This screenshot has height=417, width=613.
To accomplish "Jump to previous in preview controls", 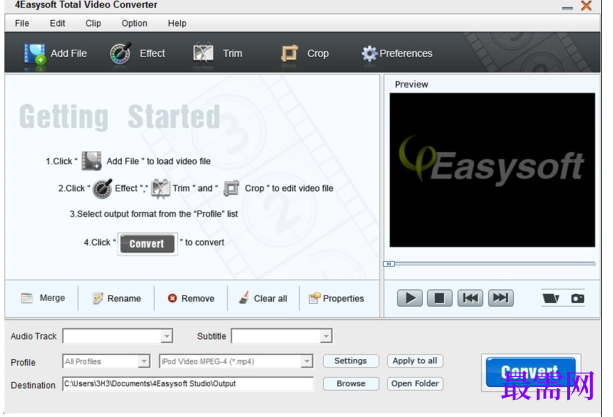I will click(x=470, y=298).
